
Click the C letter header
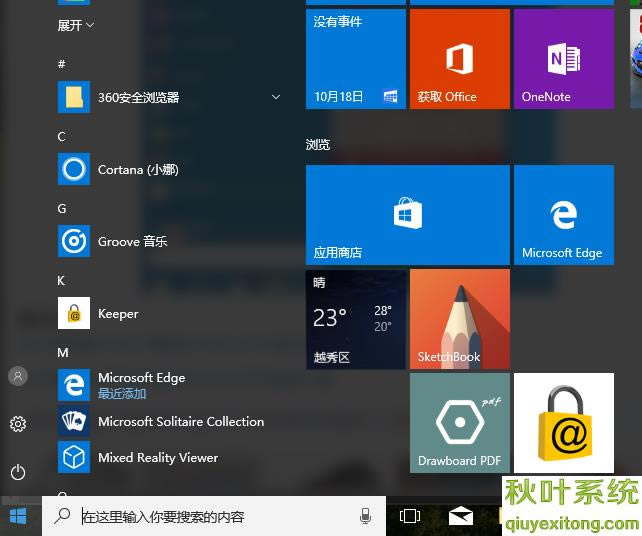61,136
